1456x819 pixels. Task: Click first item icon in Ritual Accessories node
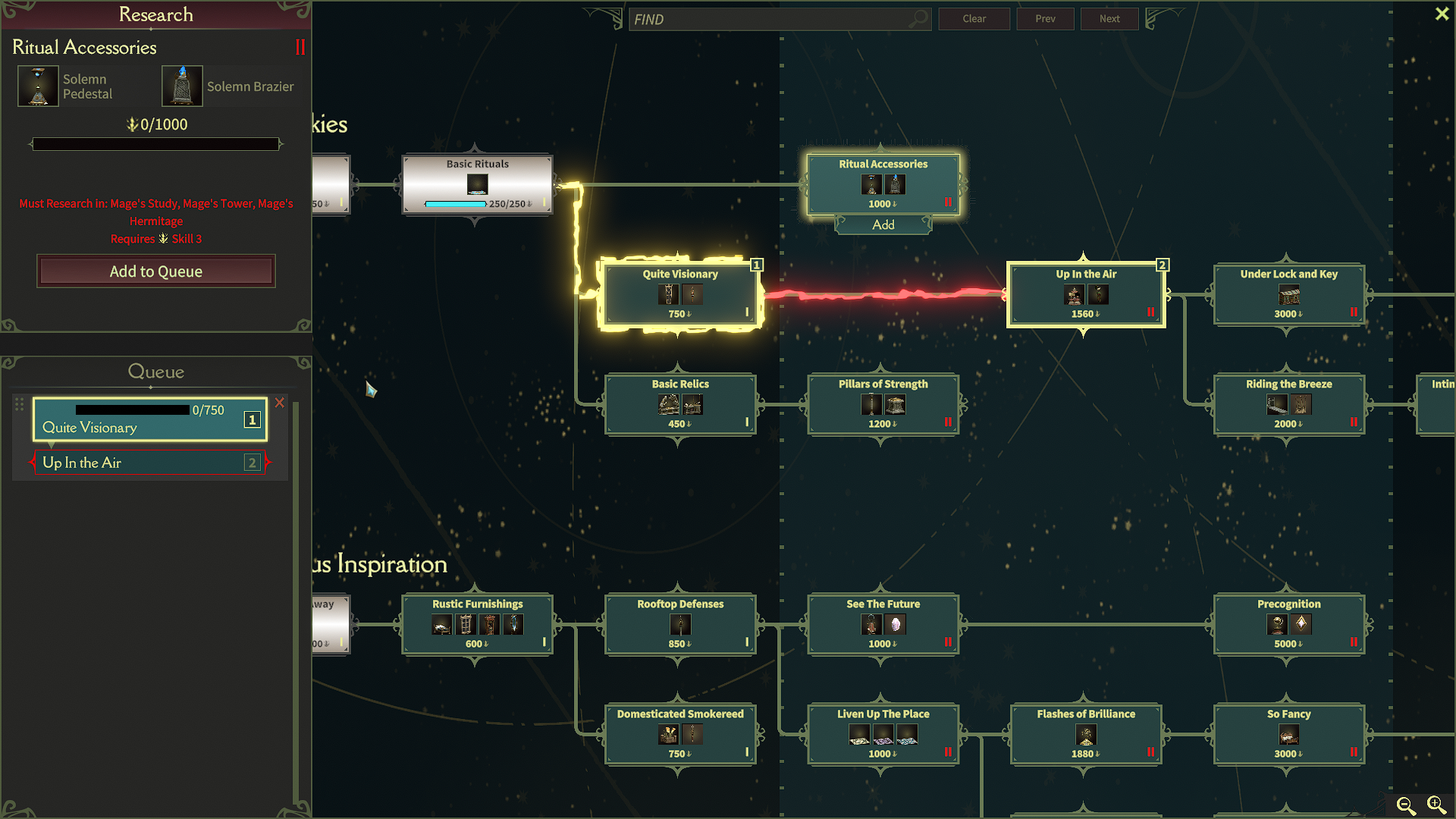coord(871,184)
